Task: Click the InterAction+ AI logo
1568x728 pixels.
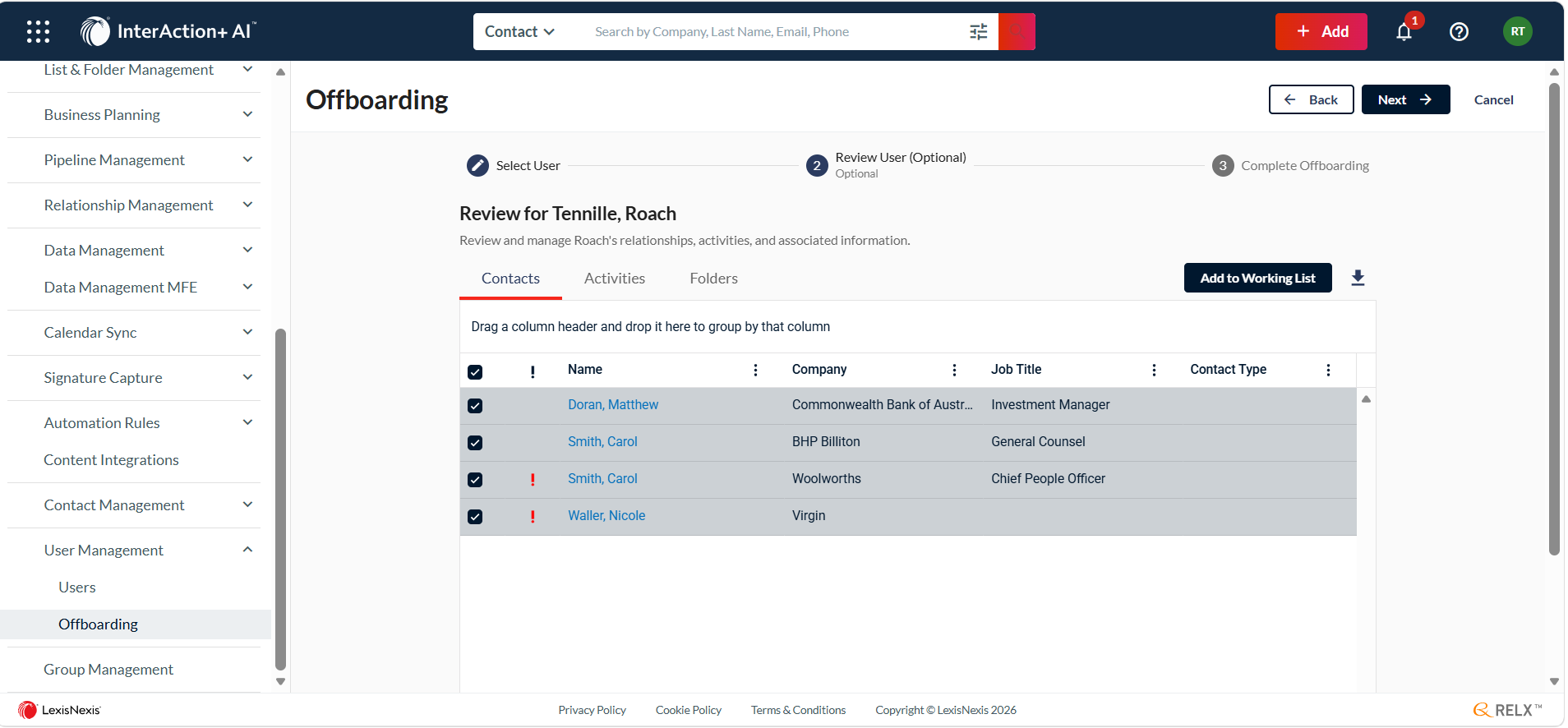Action: point(168,31)
